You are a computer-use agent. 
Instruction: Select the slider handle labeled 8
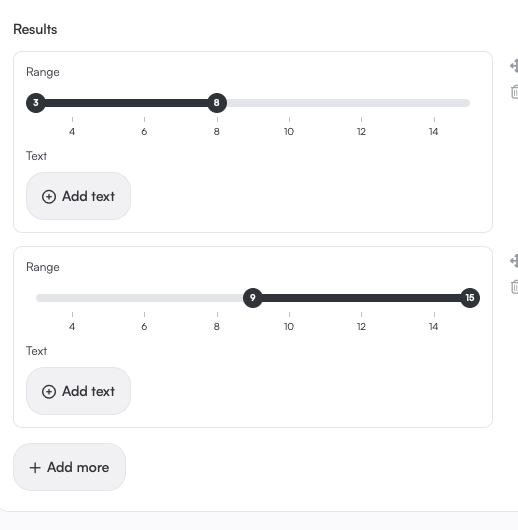point(217,103)
